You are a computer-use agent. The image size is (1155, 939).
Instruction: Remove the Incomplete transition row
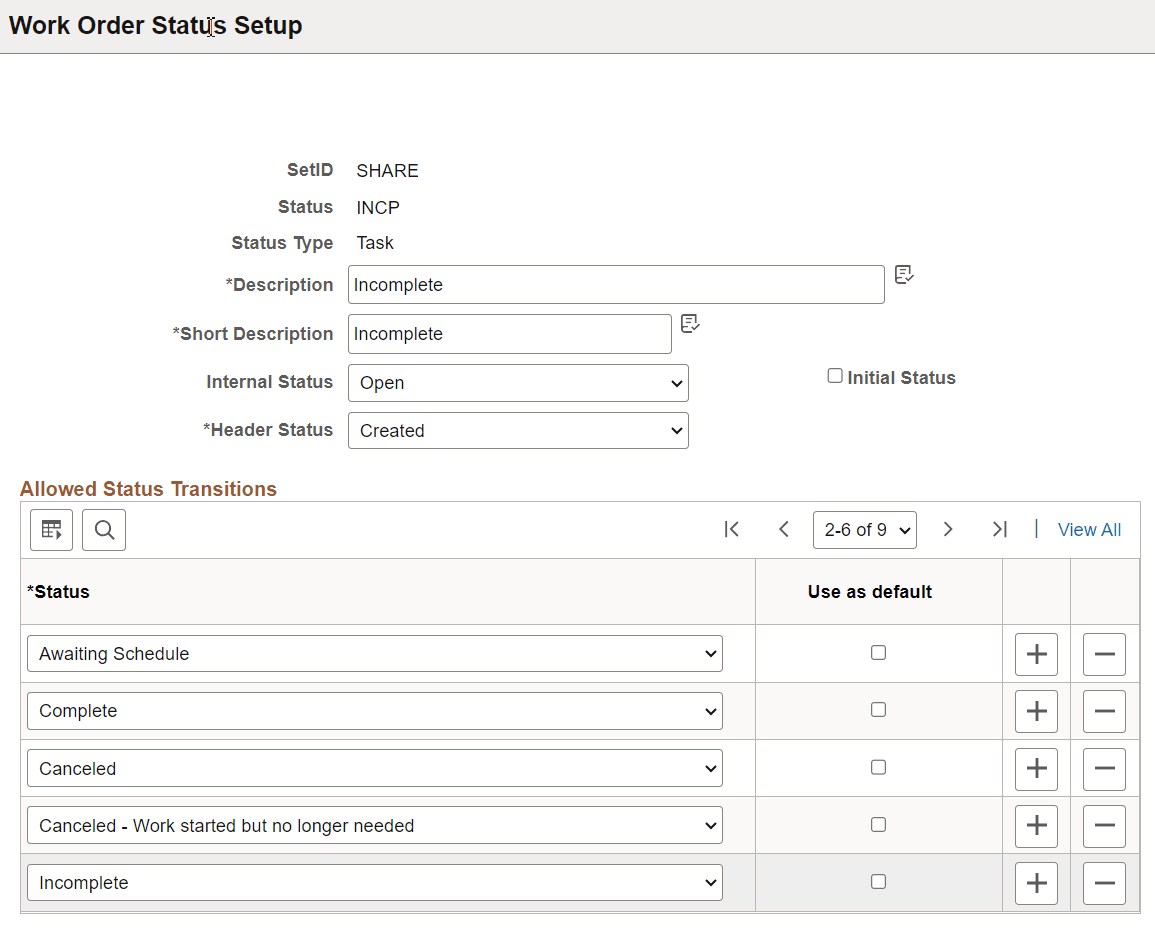pyautogui.click(x=1104, y=882)
